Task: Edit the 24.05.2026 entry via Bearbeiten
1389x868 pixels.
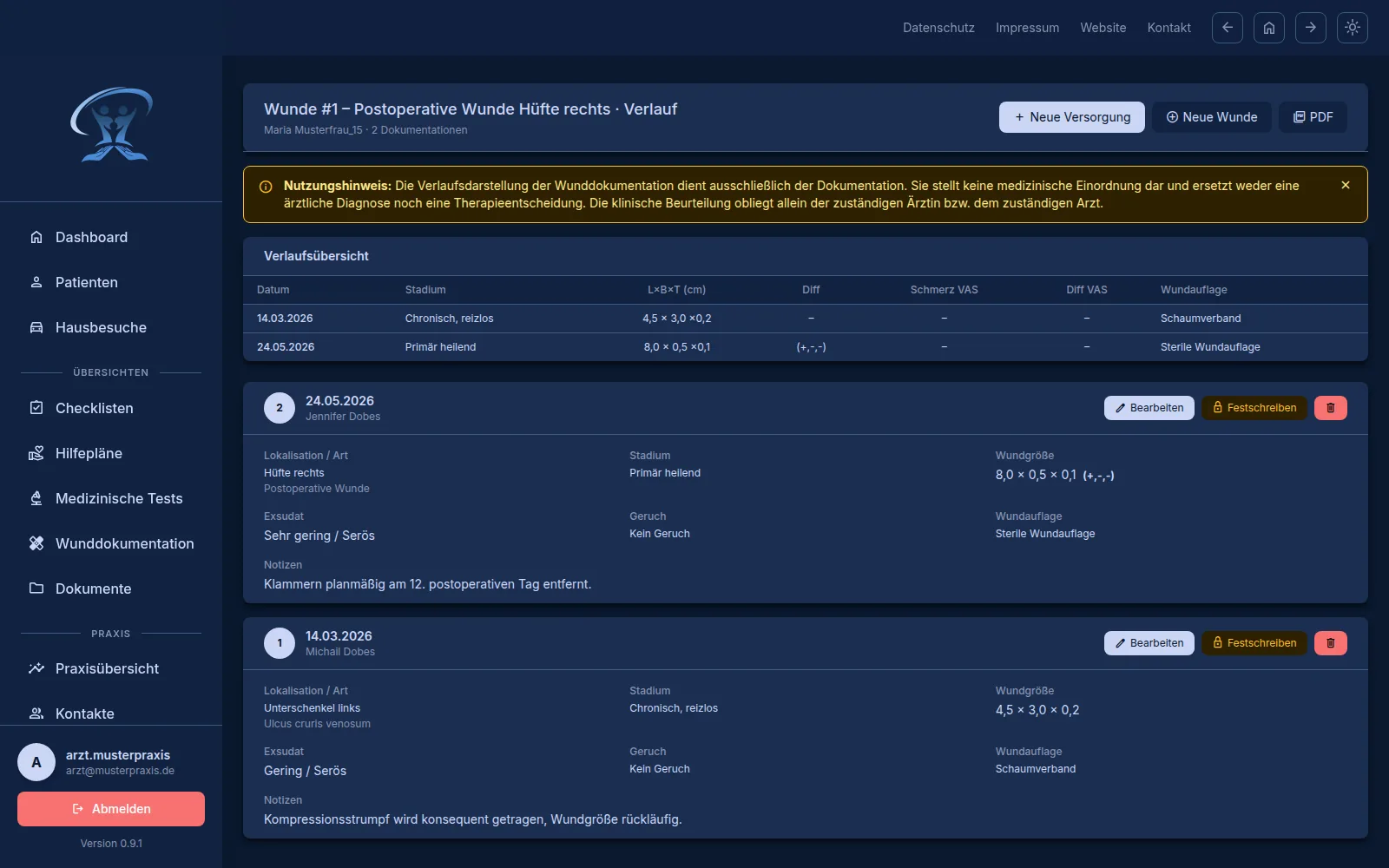Action: pos(1149,408)
